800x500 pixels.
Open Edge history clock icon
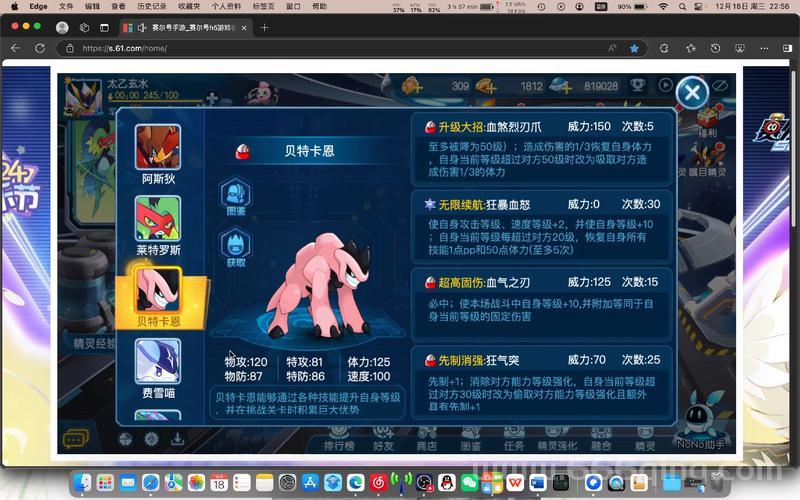point(715,48)
